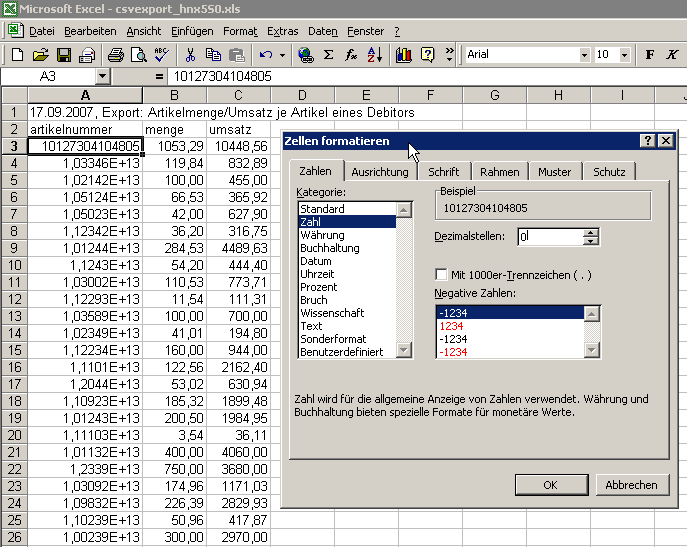Increase Dezimalstellen with the up spinner
The width and height of the screenshot is (687, 547).
coord(591,233)
